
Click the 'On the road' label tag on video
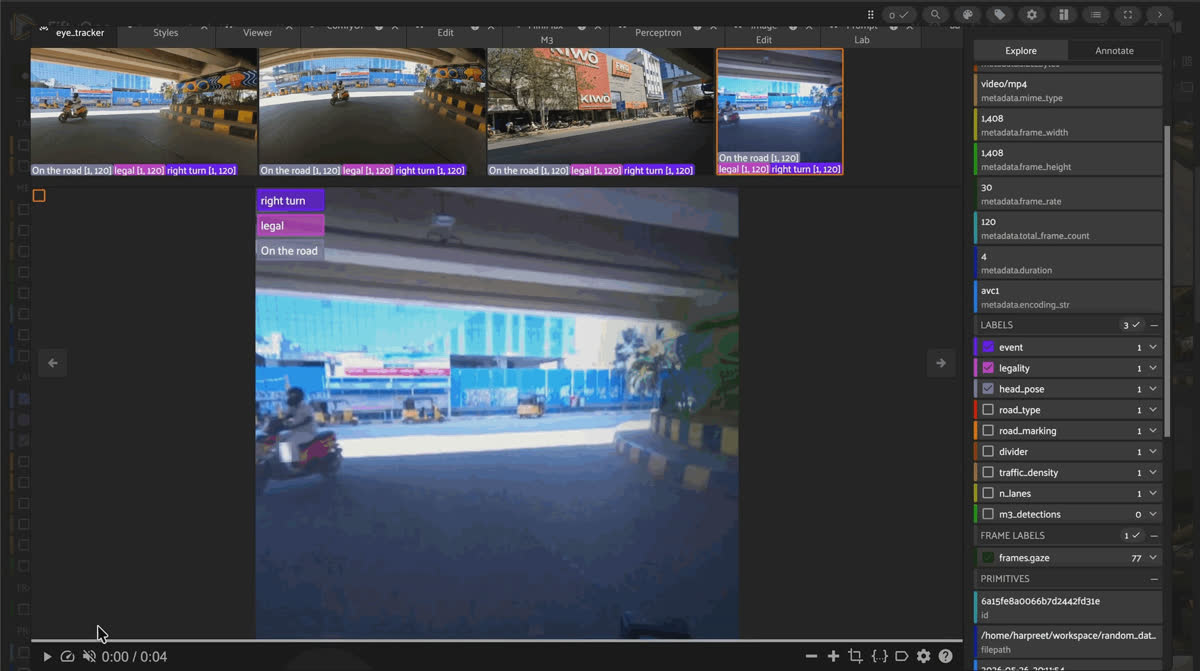click(290, 250)
